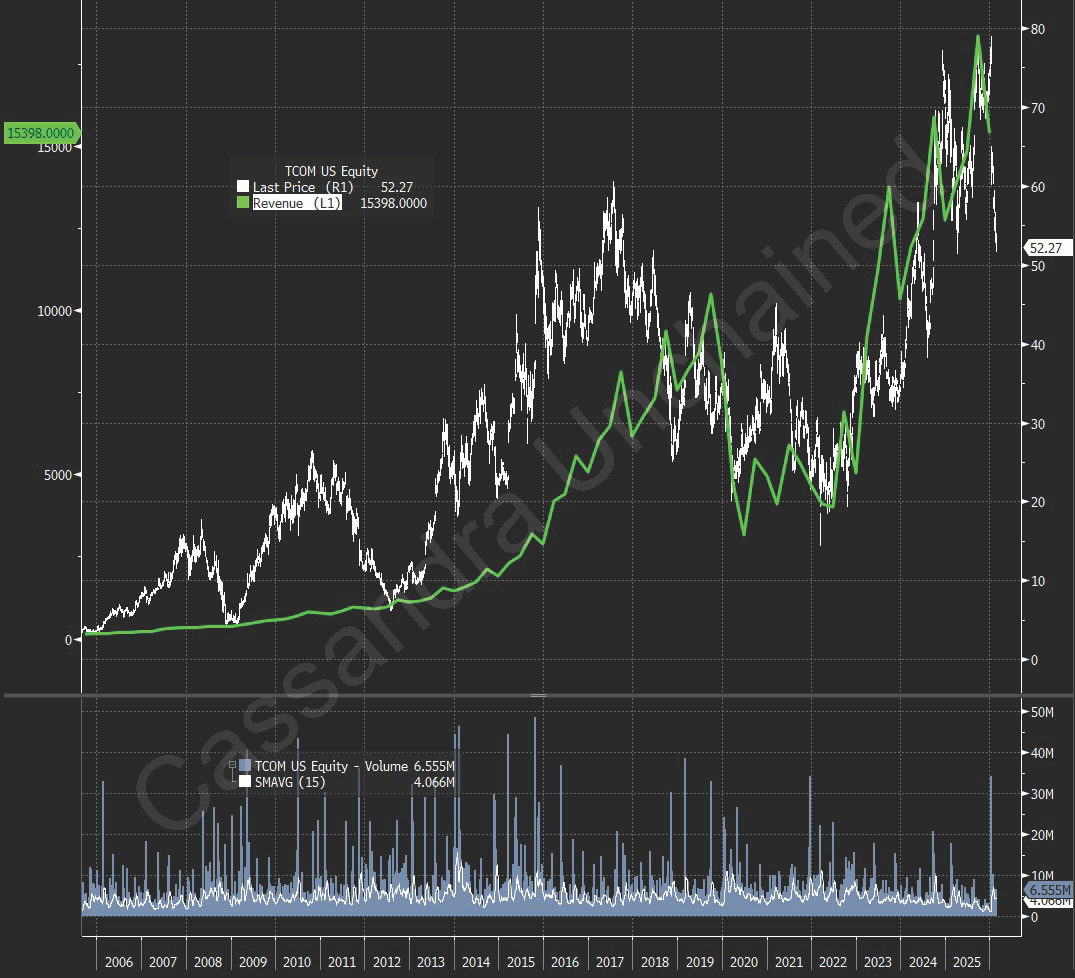This screenshot has height=978, width=1075.
Task: Click the blue Volume series swatch
Action: [x=245, y=766]
